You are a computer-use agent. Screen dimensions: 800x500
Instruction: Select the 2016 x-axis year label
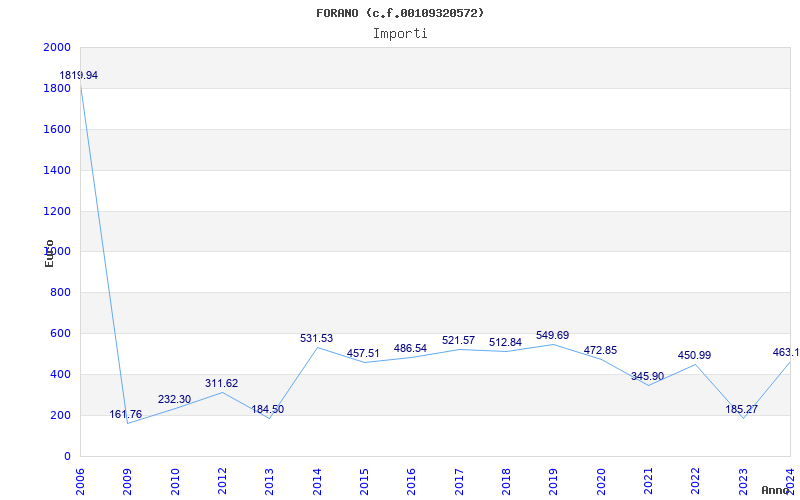[411, 482]
